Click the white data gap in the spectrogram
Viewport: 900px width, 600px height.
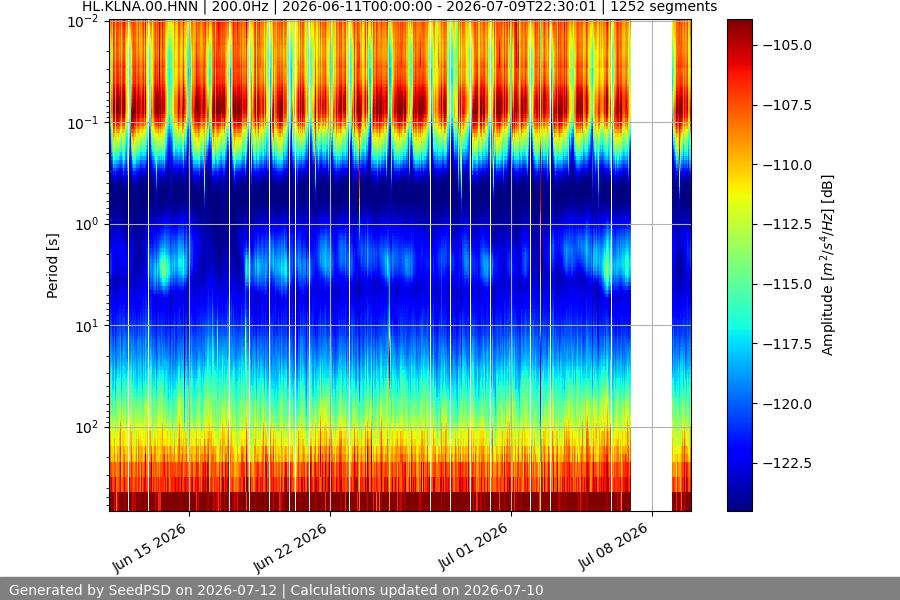coord(651,265)
